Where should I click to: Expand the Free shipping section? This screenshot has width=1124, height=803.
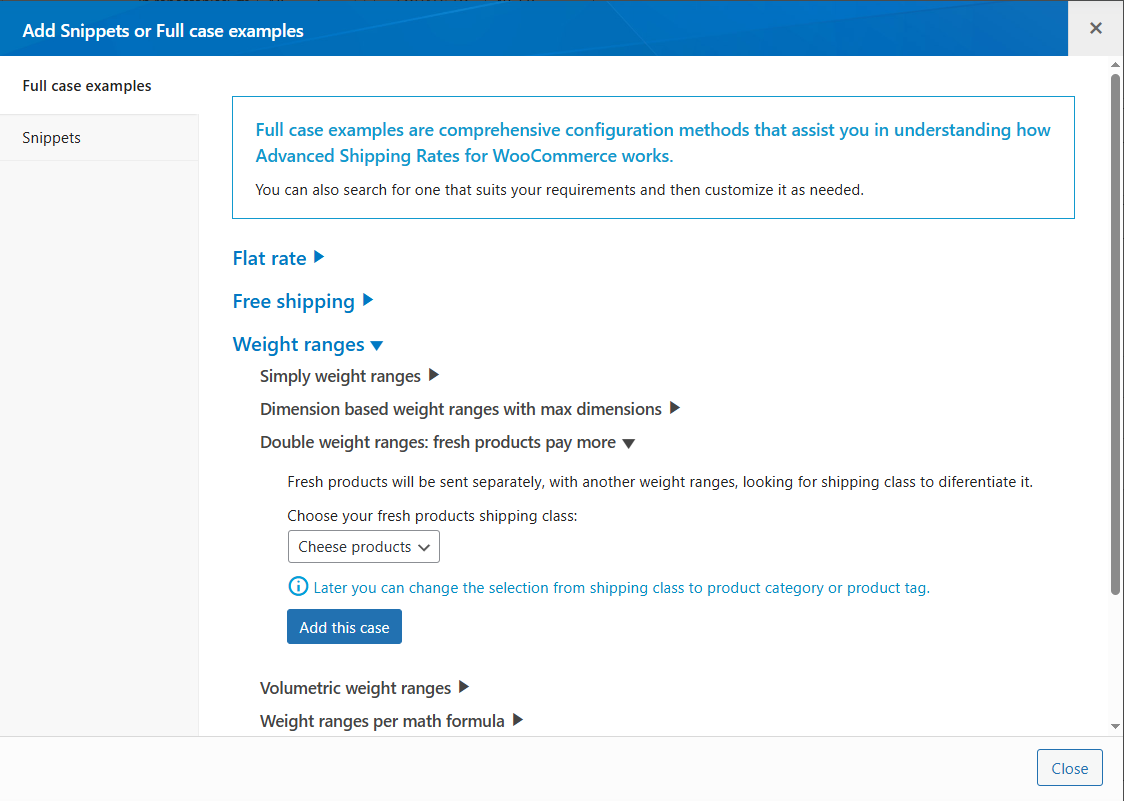point(368,300)
